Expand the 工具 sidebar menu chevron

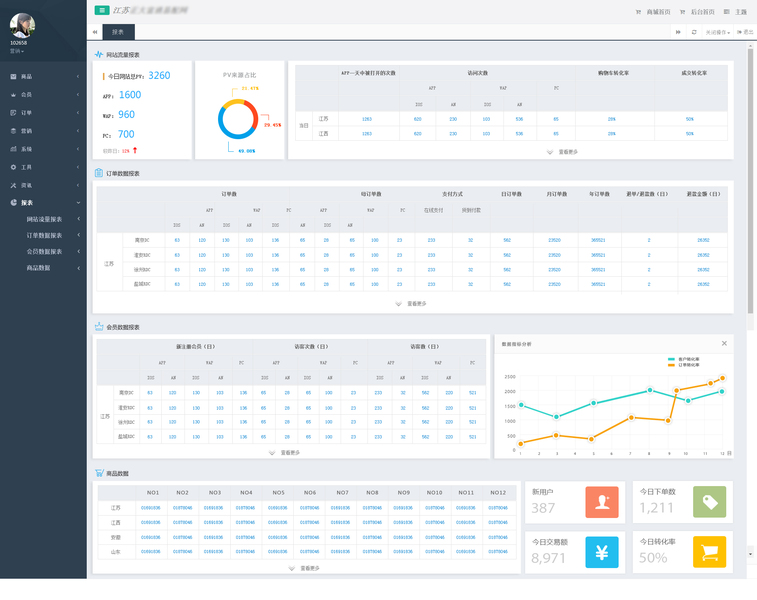pos(78,167)
